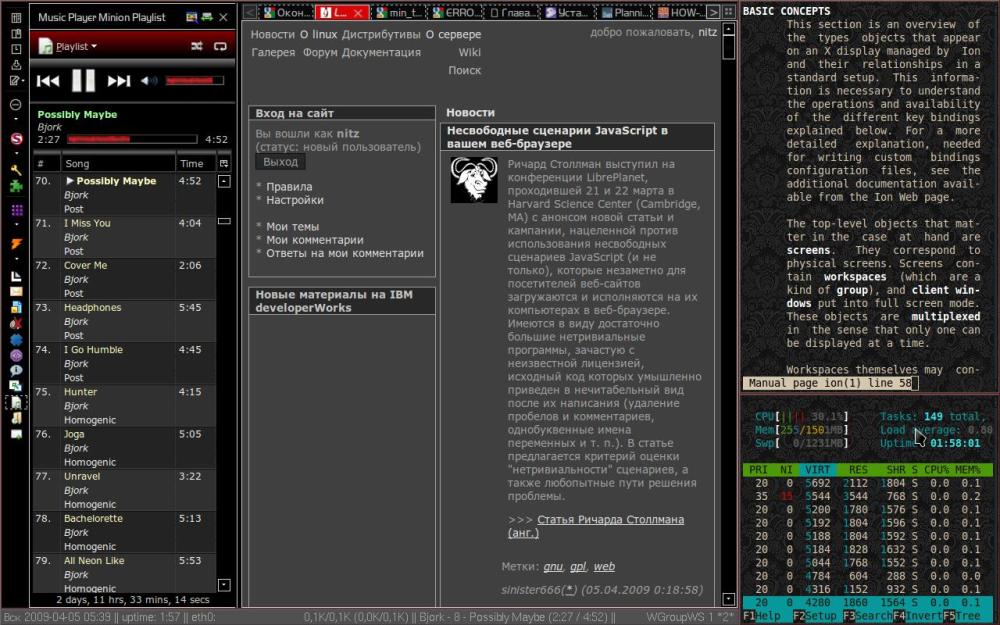Open the tab list grid button
This screenshot has width=1000, height=625.
[x=728, y=12]
